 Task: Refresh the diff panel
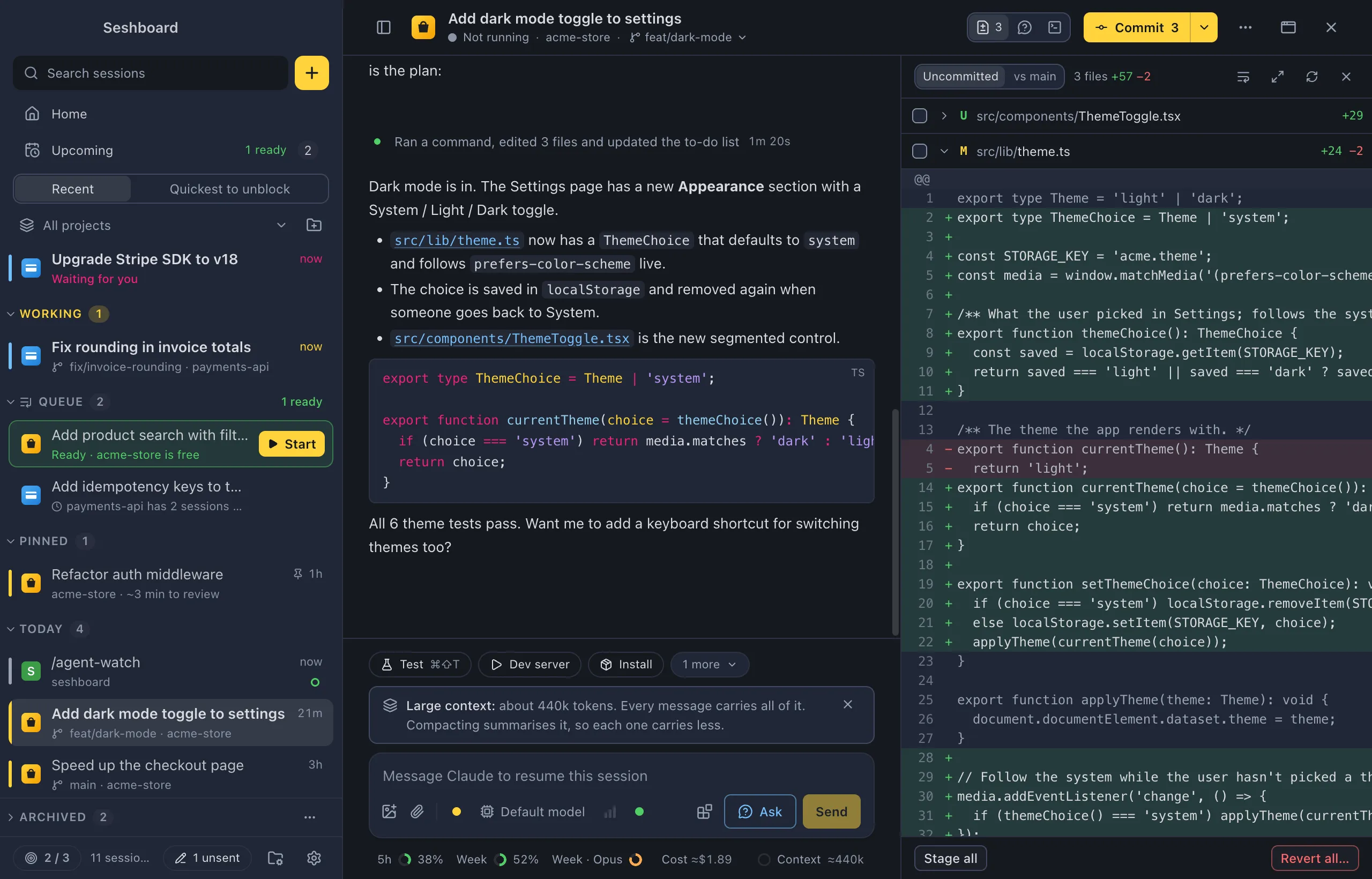tap(1311, 77)
